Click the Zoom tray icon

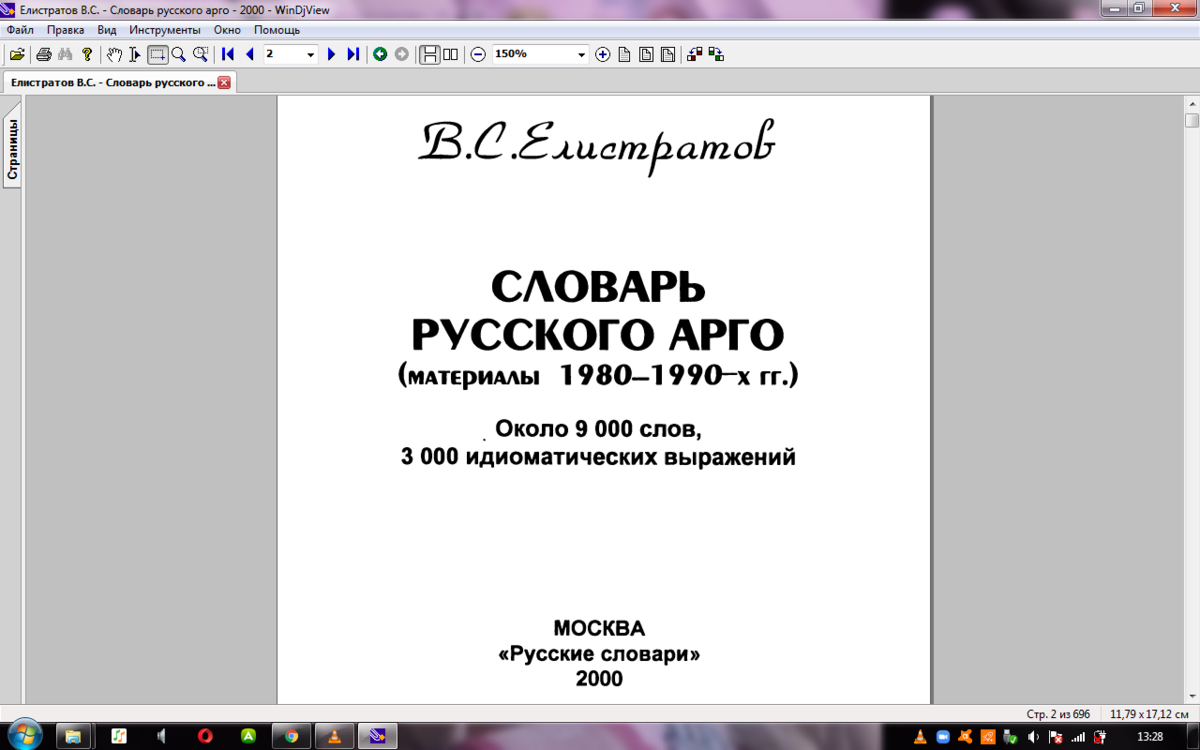(x=942, y=737)
